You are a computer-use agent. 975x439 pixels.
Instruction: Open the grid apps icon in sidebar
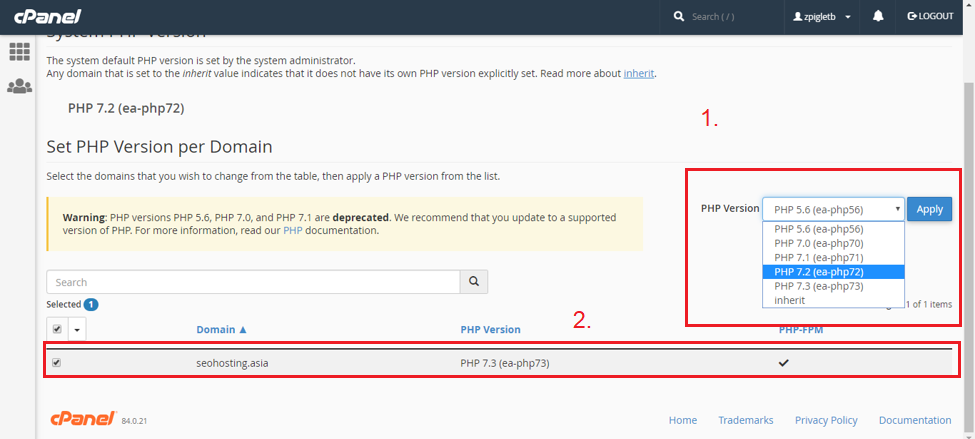pos(19,52)
